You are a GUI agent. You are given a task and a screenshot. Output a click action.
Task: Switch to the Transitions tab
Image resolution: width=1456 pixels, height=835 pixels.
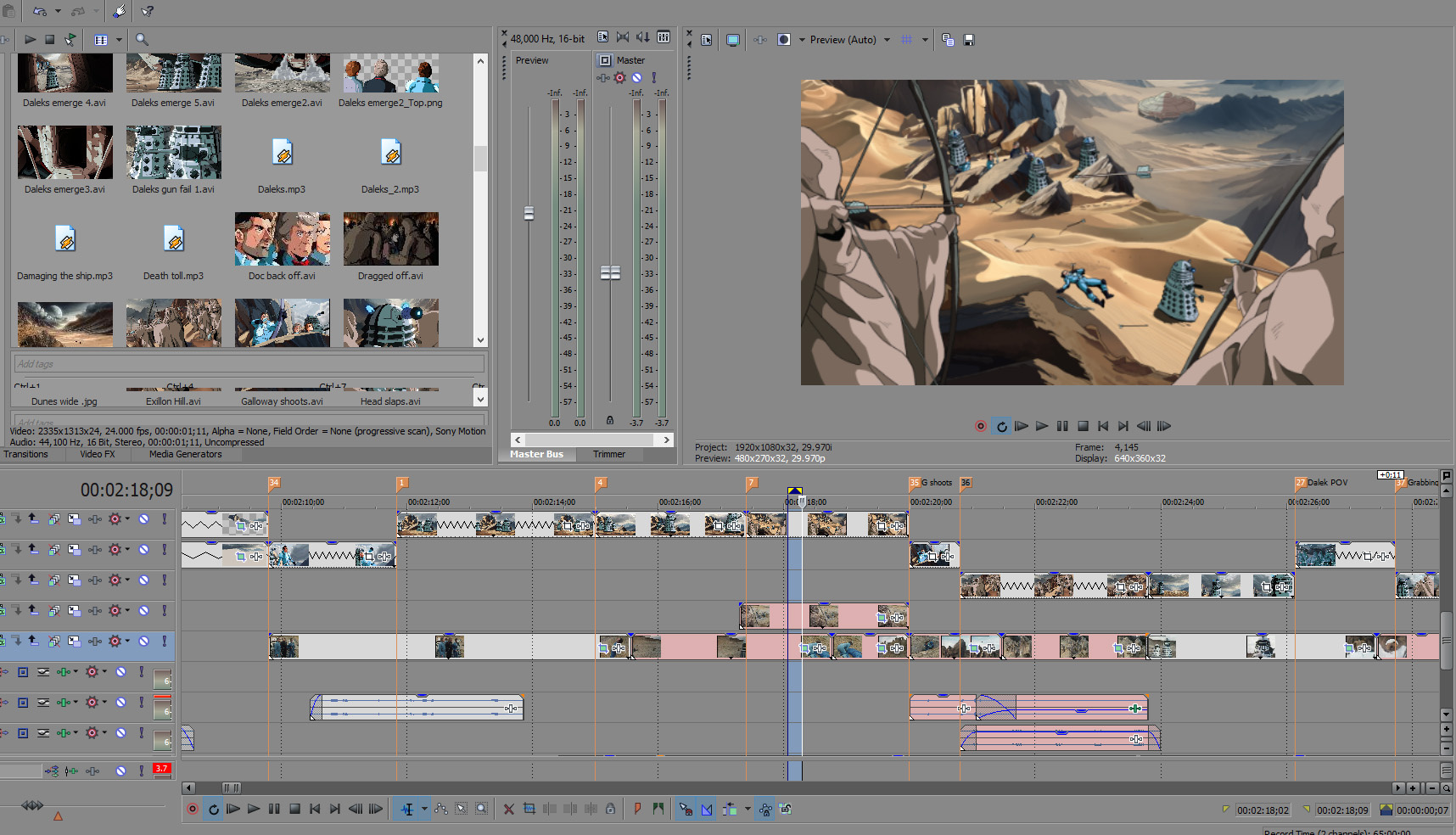26,455
